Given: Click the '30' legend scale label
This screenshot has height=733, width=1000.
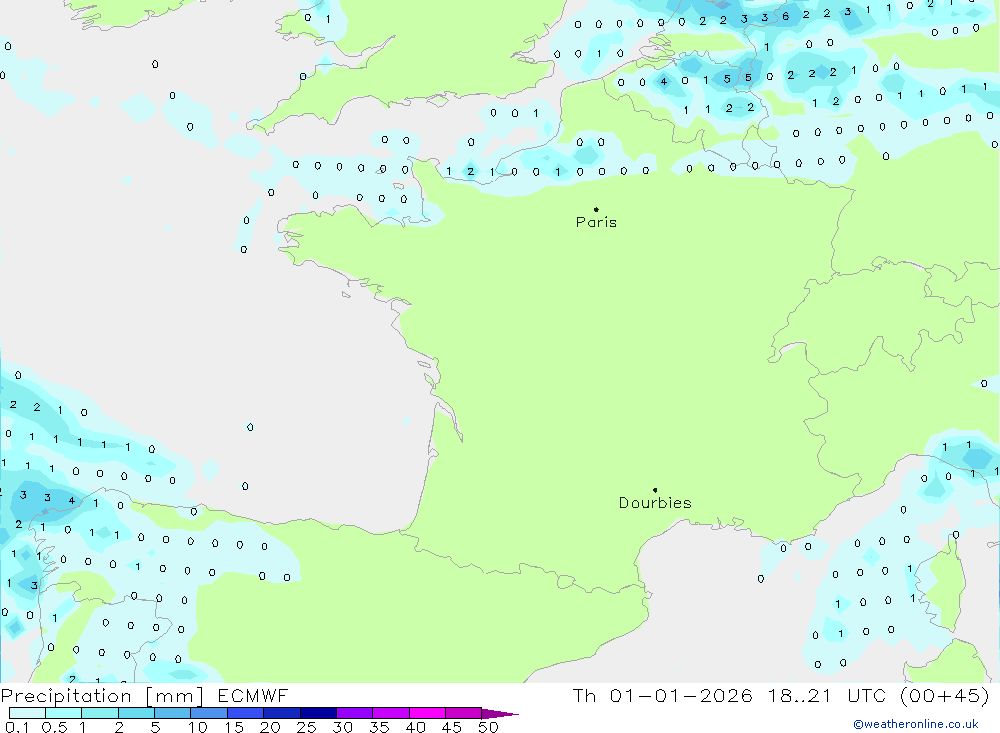Looking at the screenshot, I should click(x=342, y=727).
